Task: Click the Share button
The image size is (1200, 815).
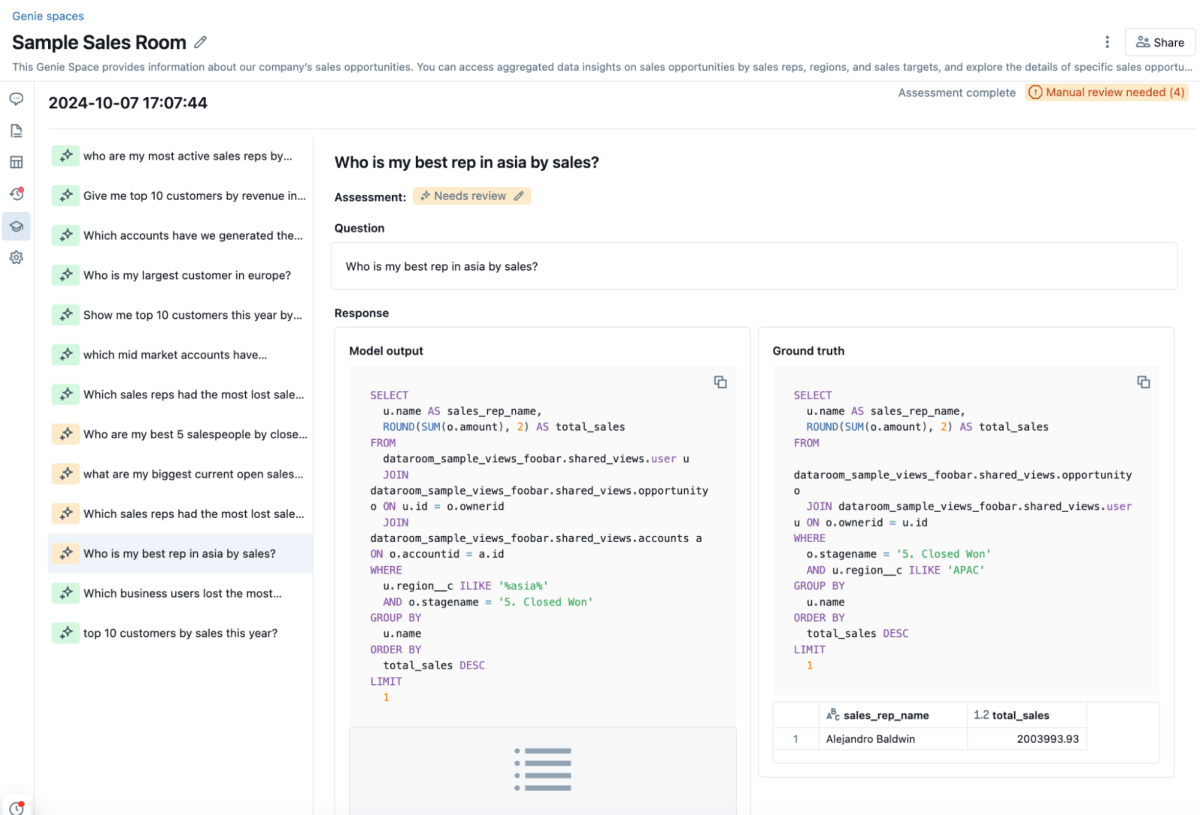Action: coord(1160,42)
